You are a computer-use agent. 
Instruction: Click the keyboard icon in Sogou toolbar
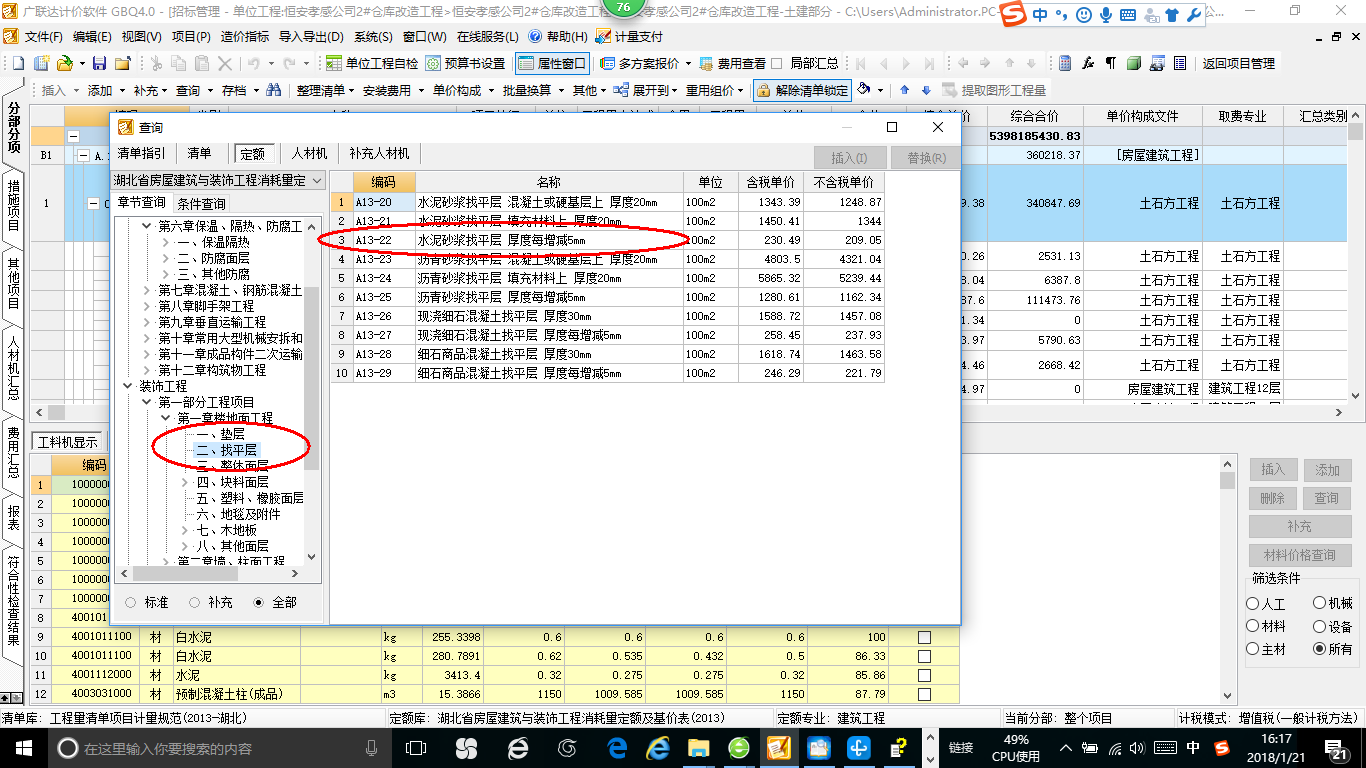1128,15
